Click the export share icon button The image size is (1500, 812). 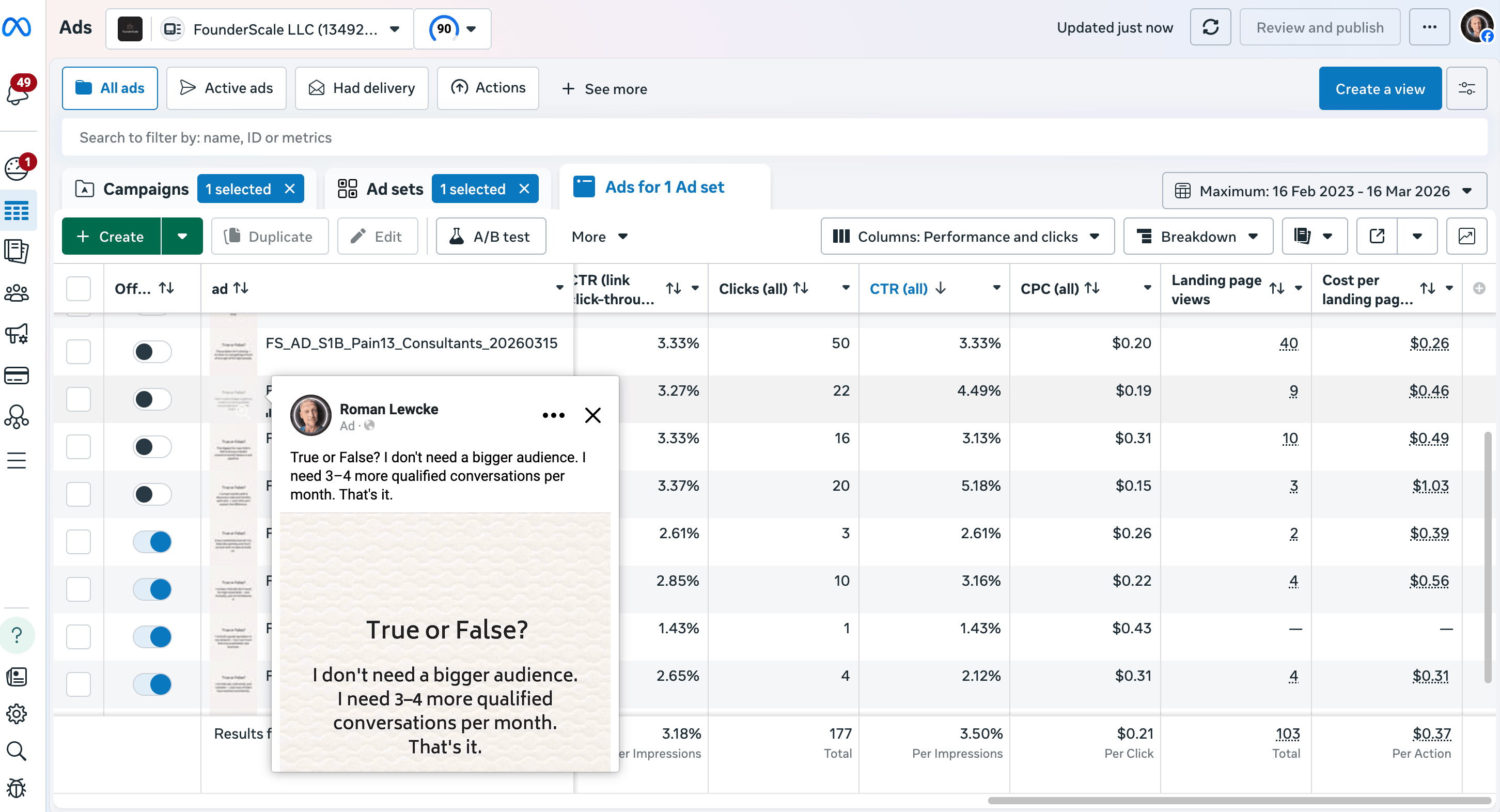1377,236
